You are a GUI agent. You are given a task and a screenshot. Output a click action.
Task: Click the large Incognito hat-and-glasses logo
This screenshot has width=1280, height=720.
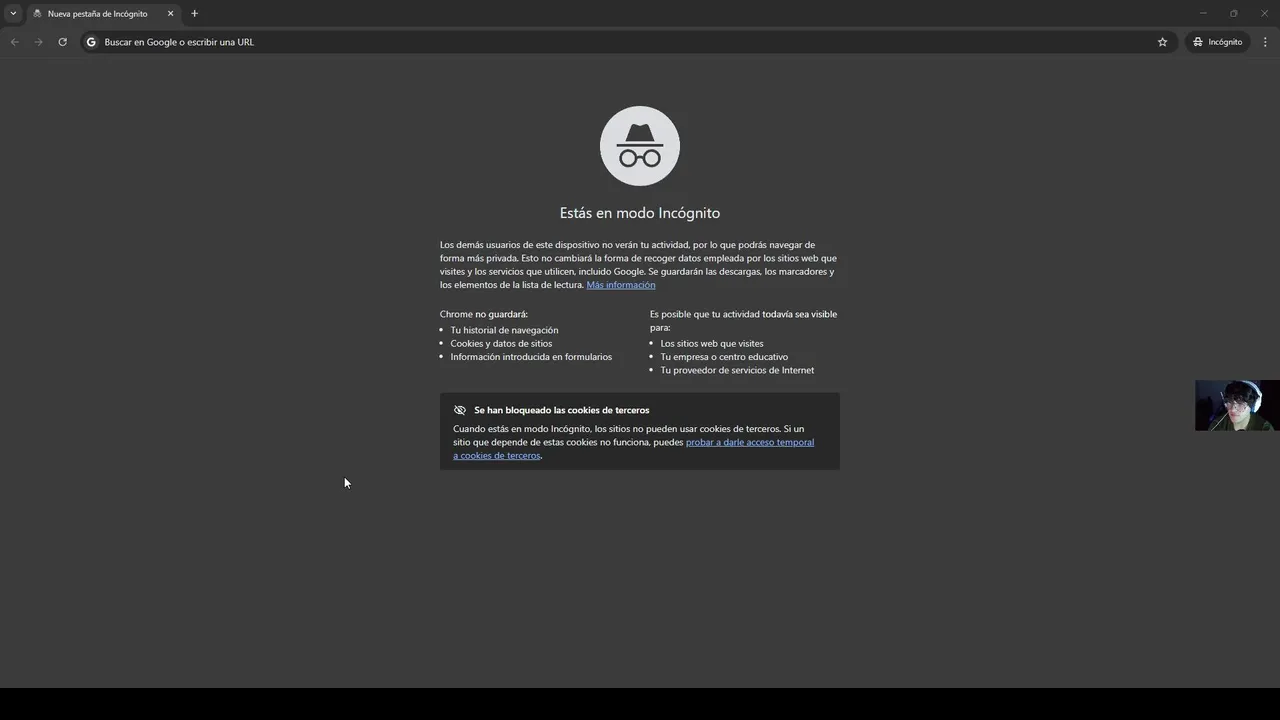point(640,146)
